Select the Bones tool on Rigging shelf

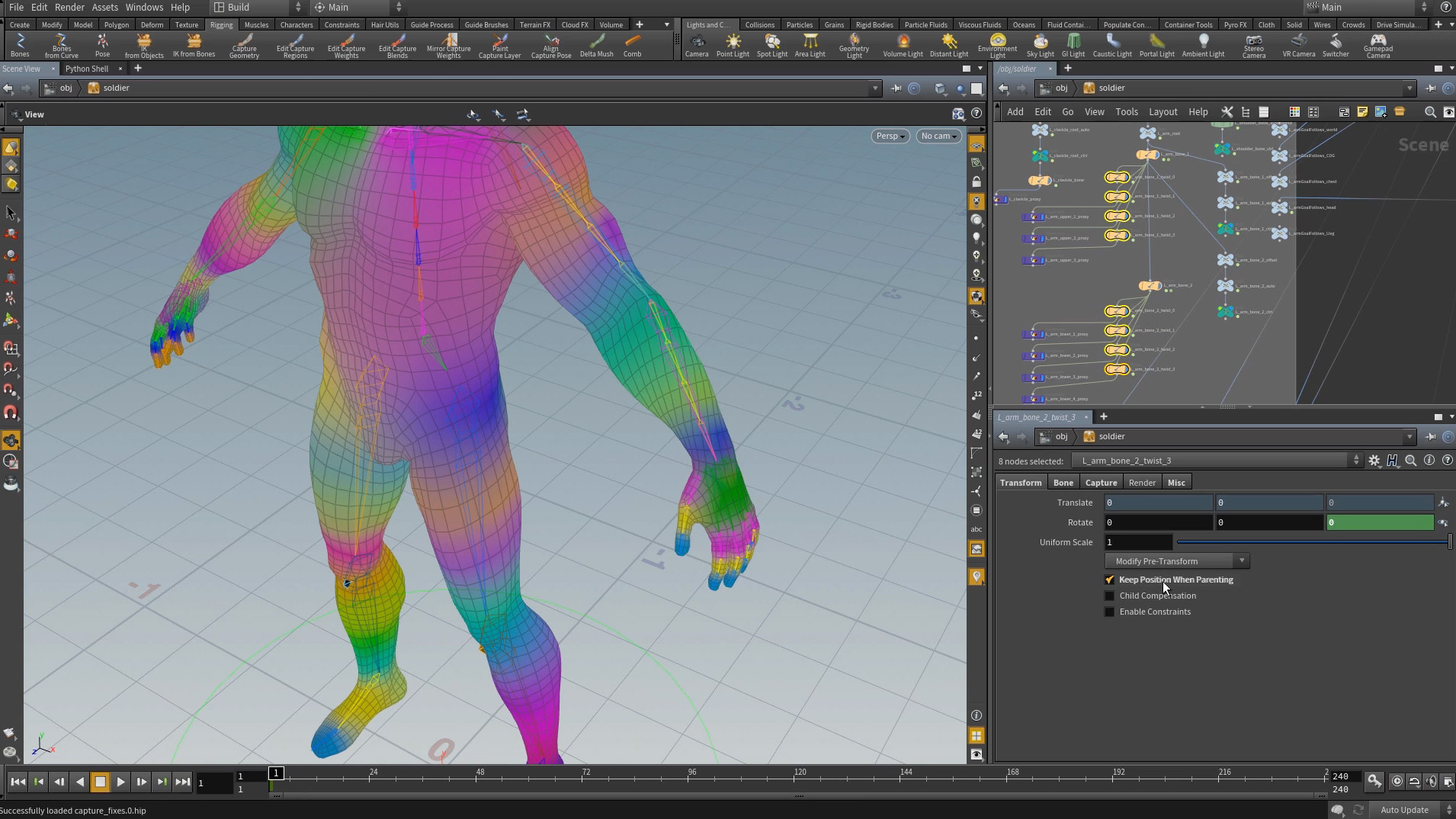coord(19,46)
